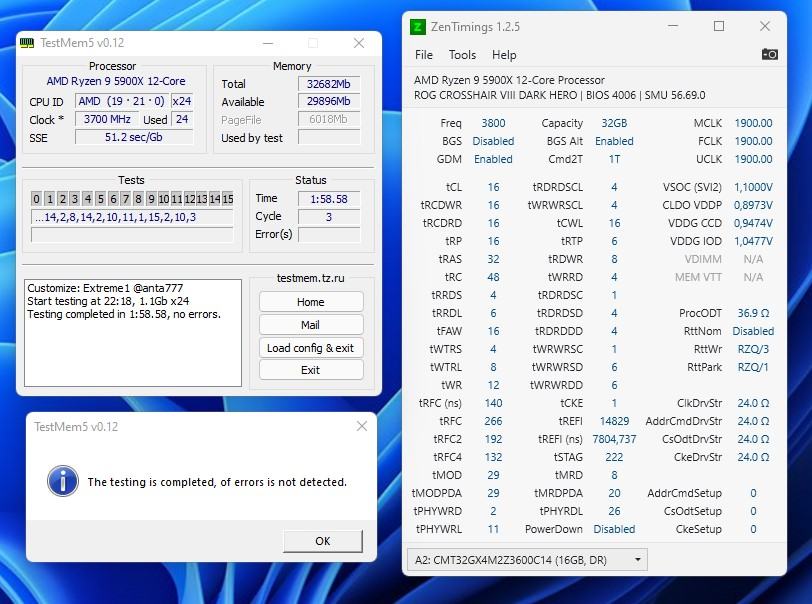Screen dimensions: 812x604
Task: Click the tREFI (ns) value 7804,737
Action: click(x=614, y=439)
